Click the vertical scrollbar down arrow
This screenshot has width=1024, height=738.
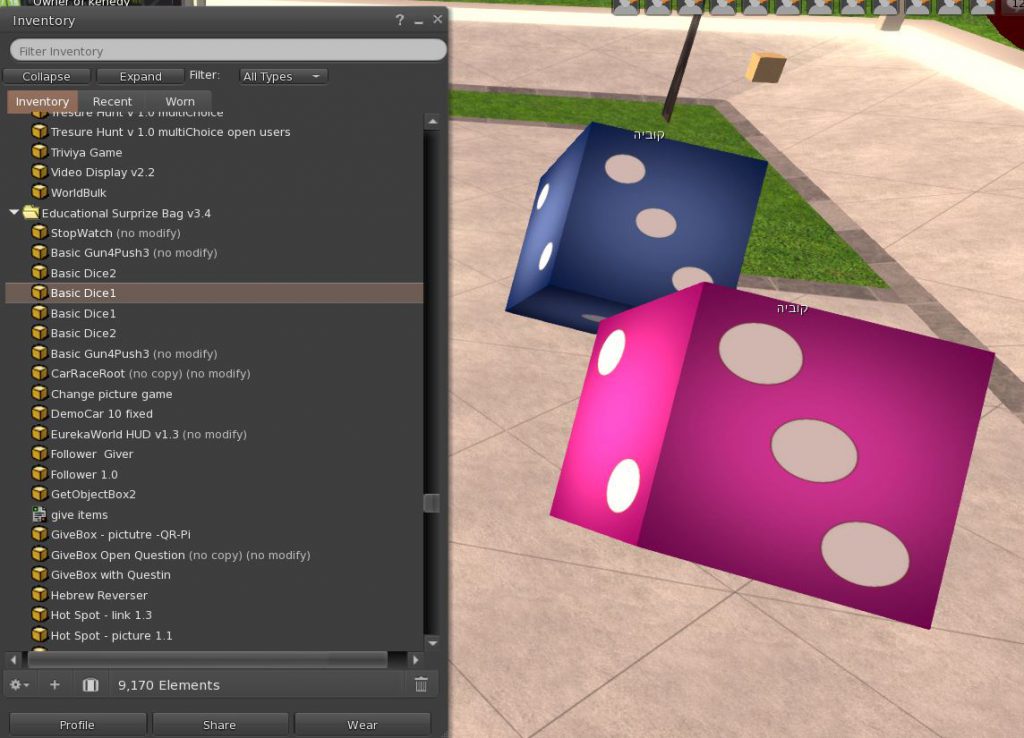(432, 642)
